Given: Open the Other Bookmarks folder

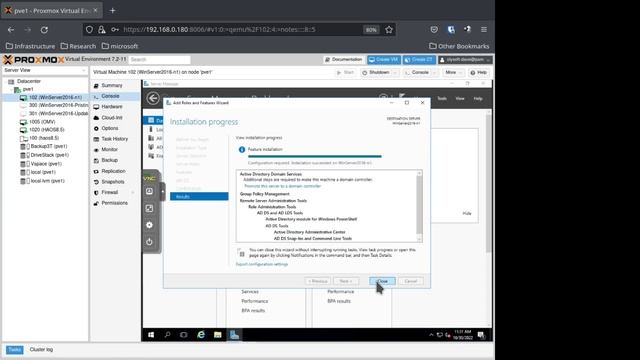Looking at the screenshot, I should [x=459, y=46].
